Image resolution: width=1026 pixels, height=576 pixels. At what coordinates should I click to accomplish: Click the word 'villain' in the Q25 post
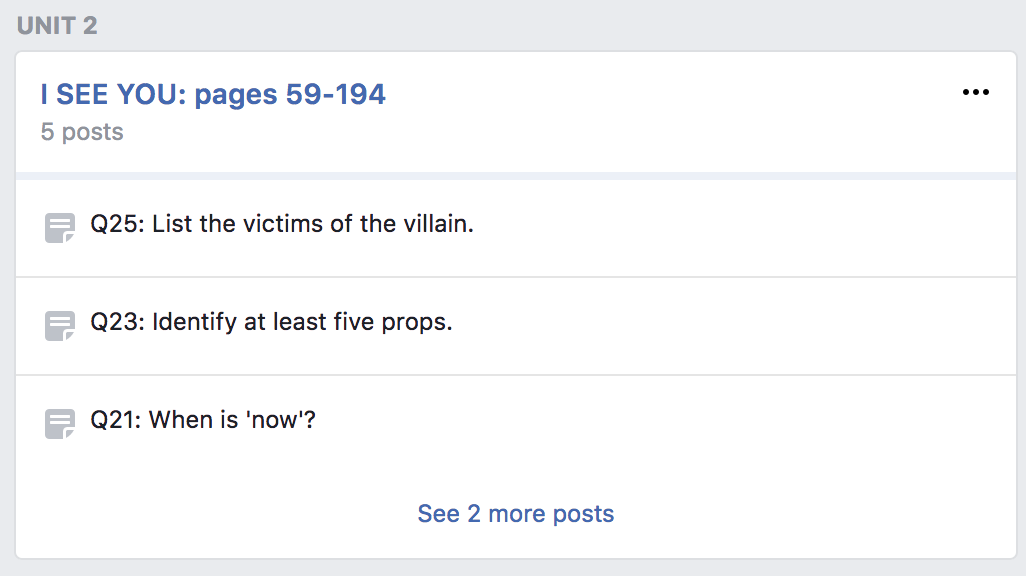(436, 224)
